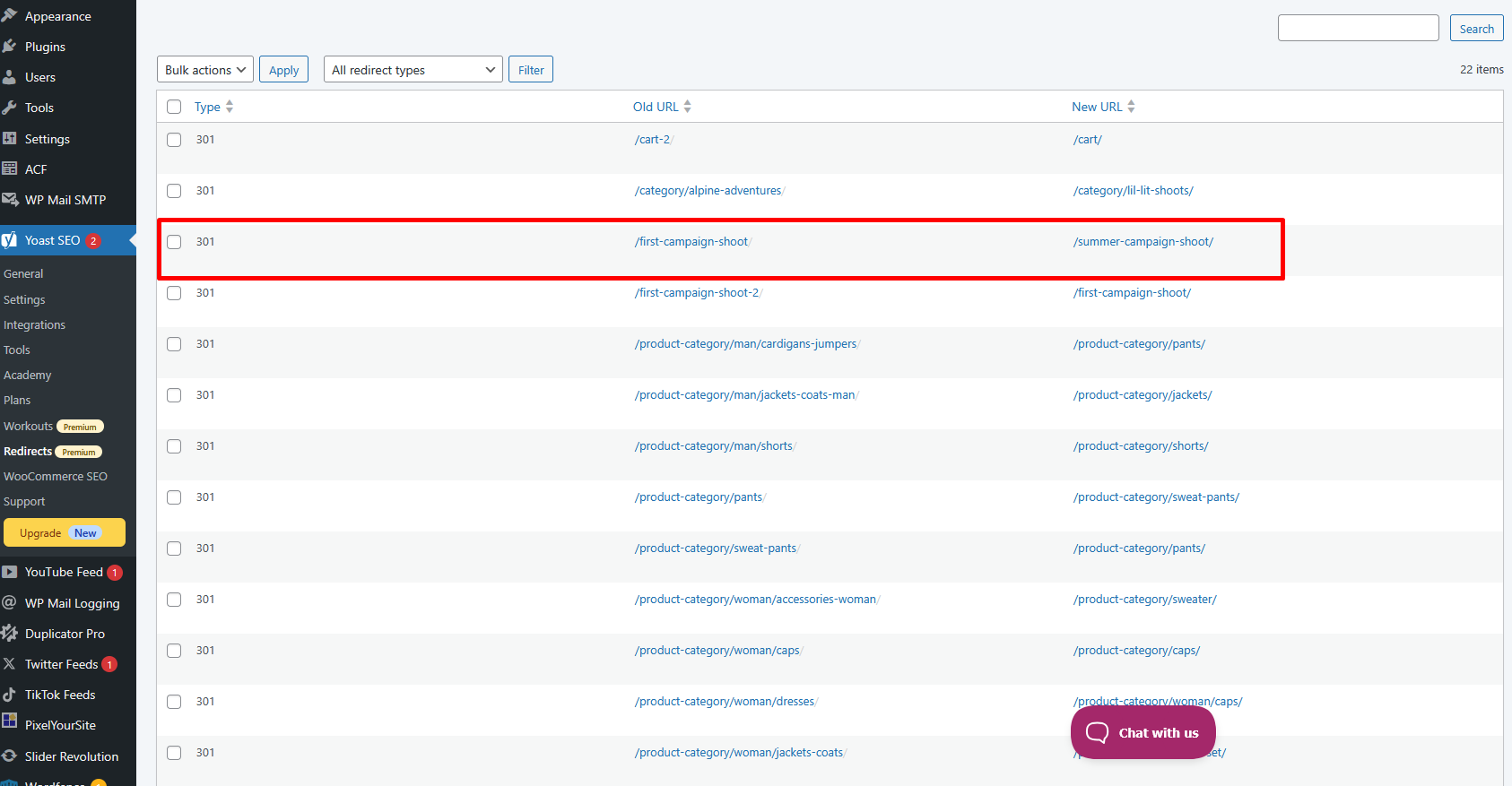Open the Bulk actions dropdown
1512x786 pixels.
click(x=204, y=70)
